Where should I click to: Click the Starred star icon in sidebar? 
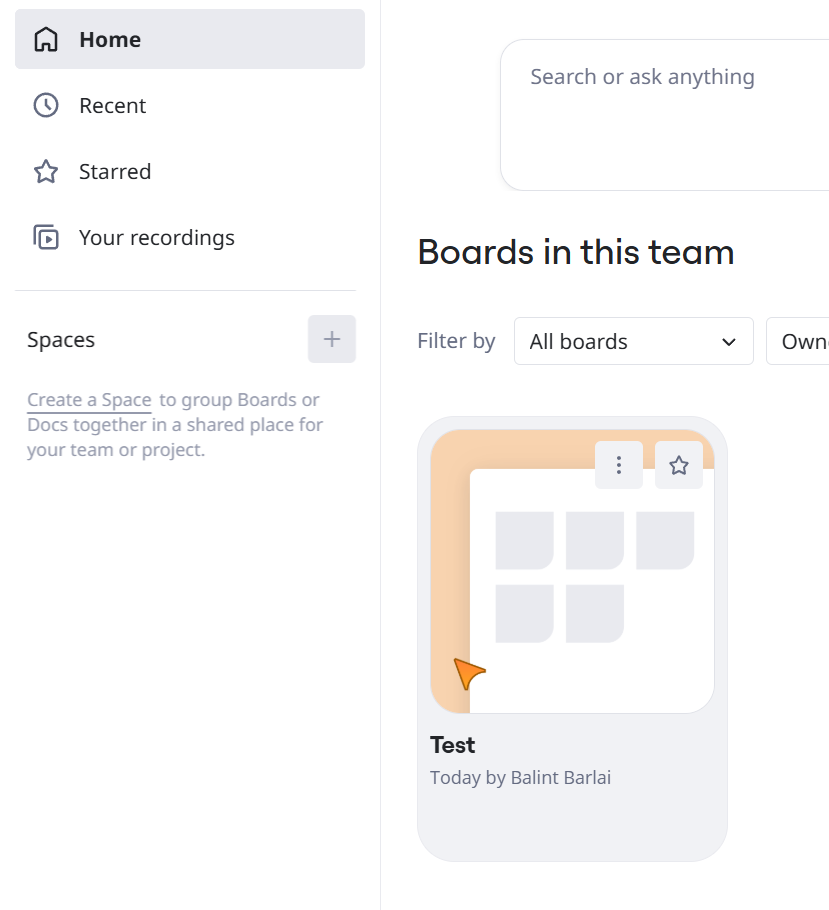tap(46, 172)
